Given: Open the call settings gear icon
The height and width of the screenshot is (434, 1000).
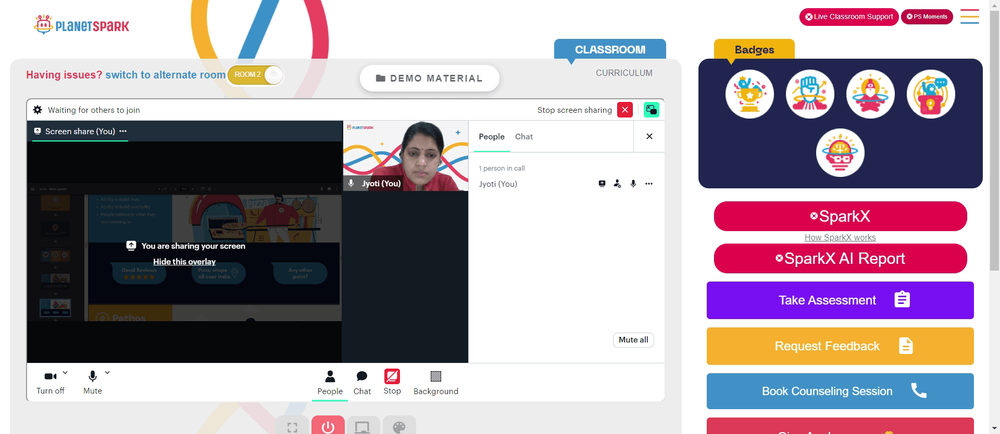Looking at the screenshot, I should (x=38, y=110).
